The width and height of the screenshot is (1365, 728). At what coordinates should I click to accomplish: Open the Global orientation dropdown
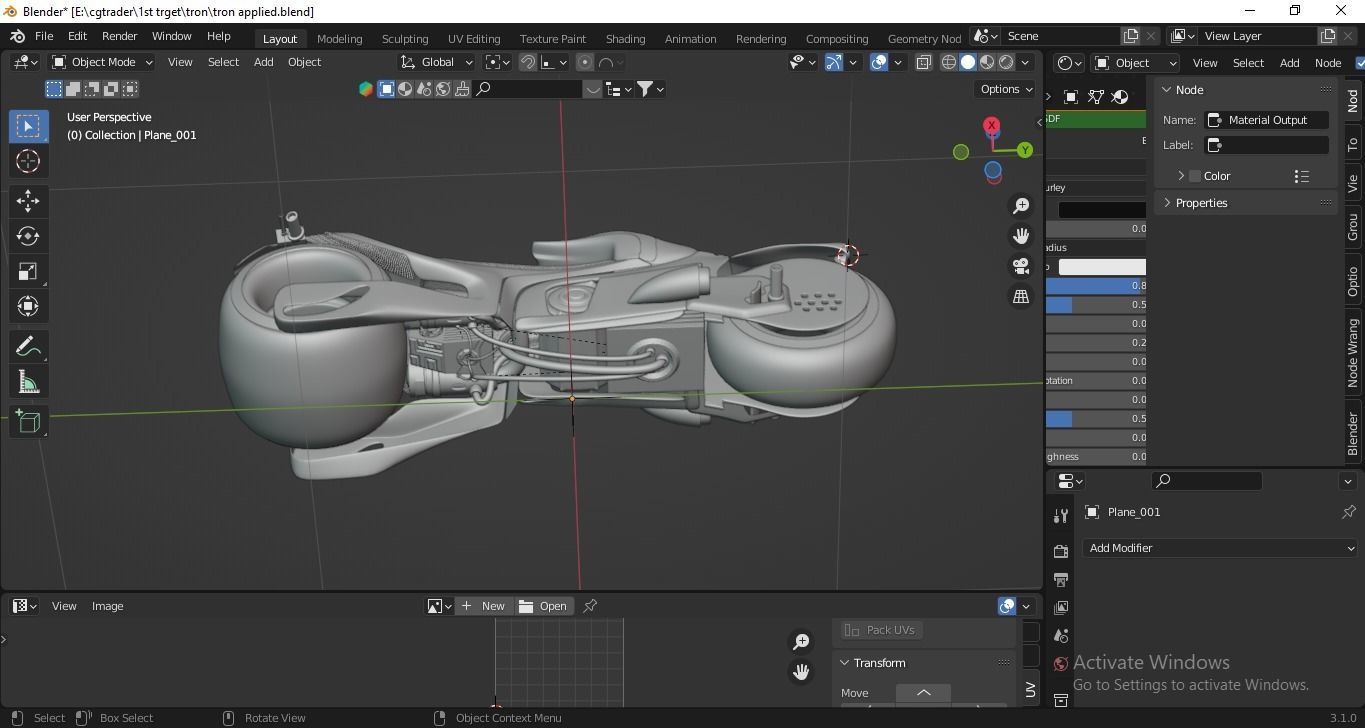point(437,62)
